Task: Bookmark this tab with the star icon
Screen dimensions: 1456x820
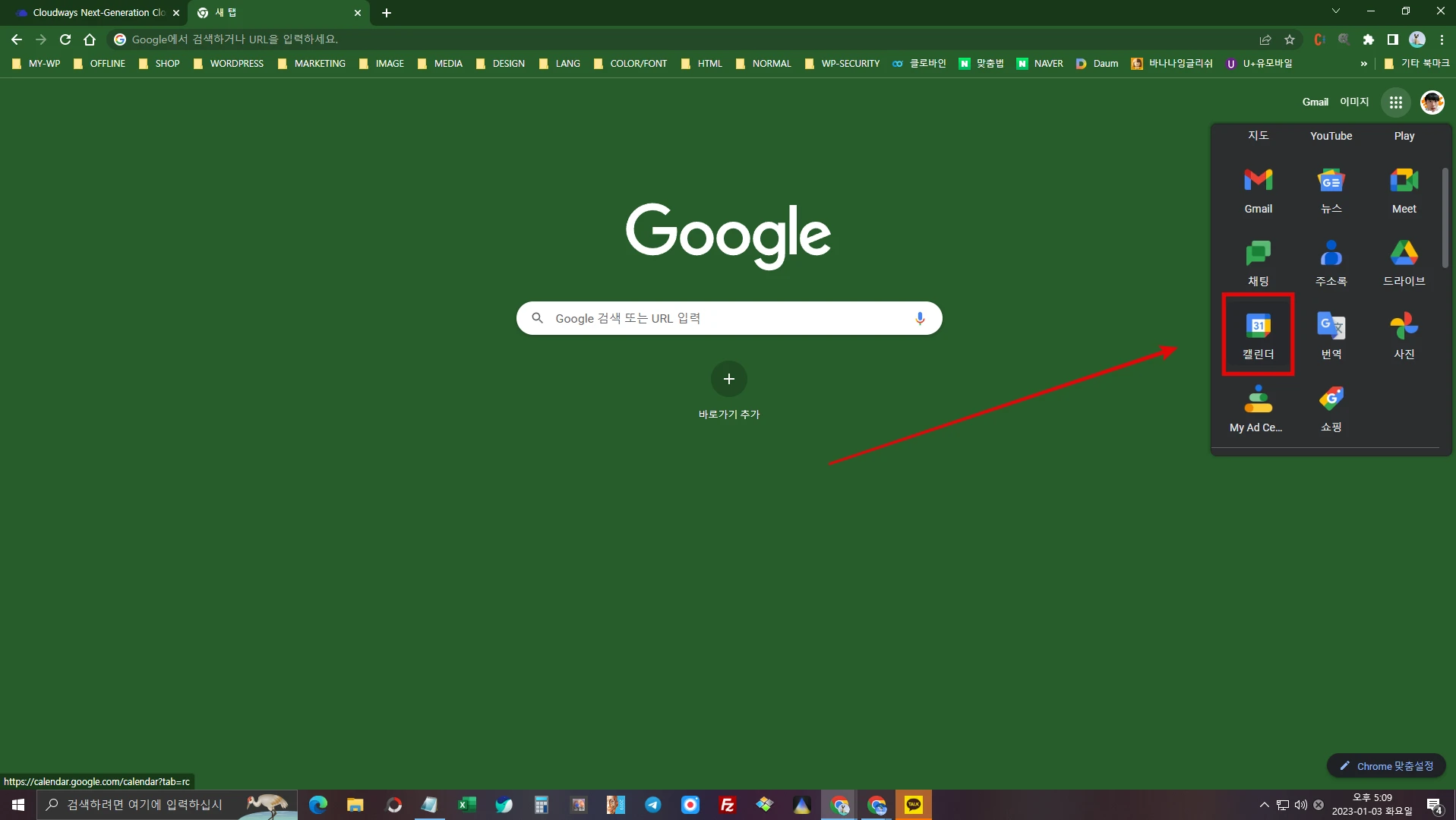Action: pos(1289,39)
